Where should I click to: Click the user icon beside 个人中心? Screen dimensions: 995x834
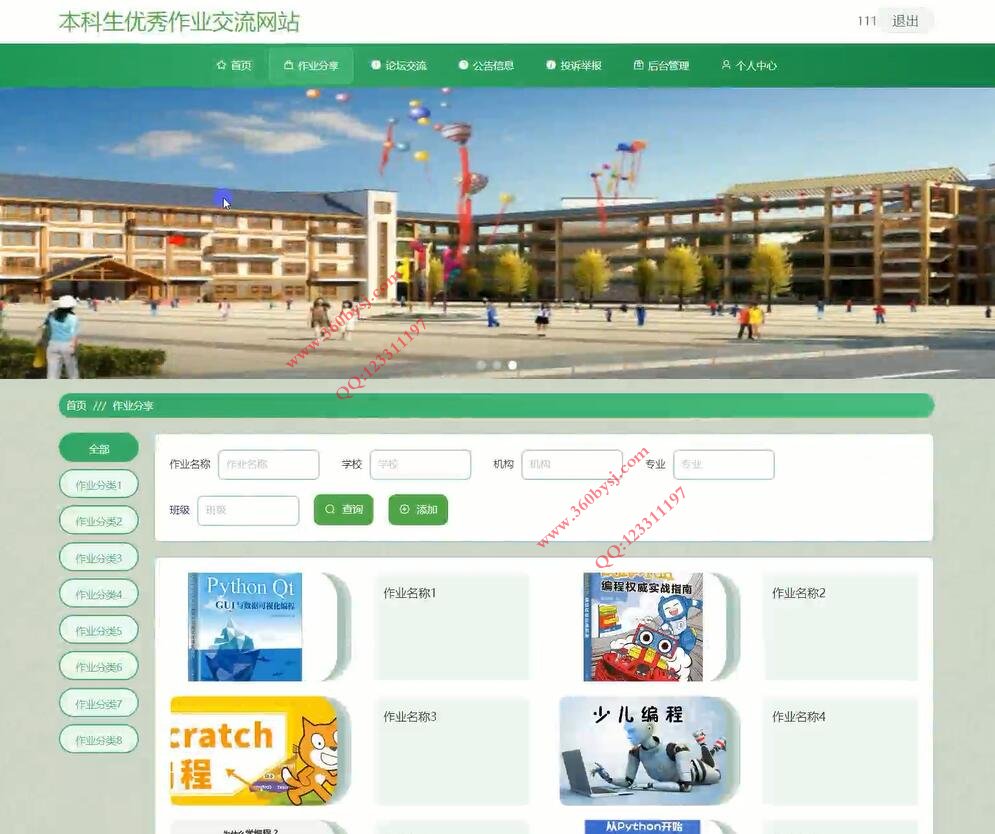726,65
